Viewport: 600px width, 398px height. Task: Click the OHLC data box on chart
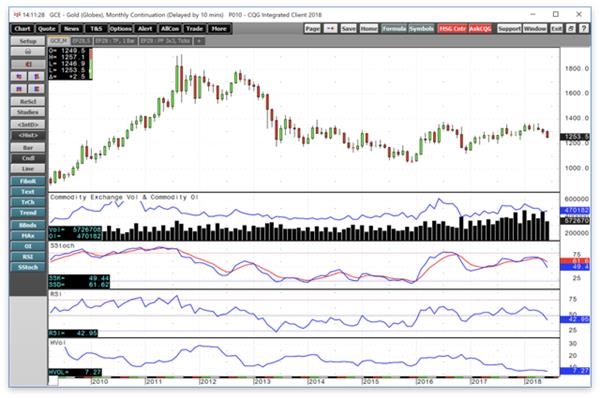click(70, 64)
